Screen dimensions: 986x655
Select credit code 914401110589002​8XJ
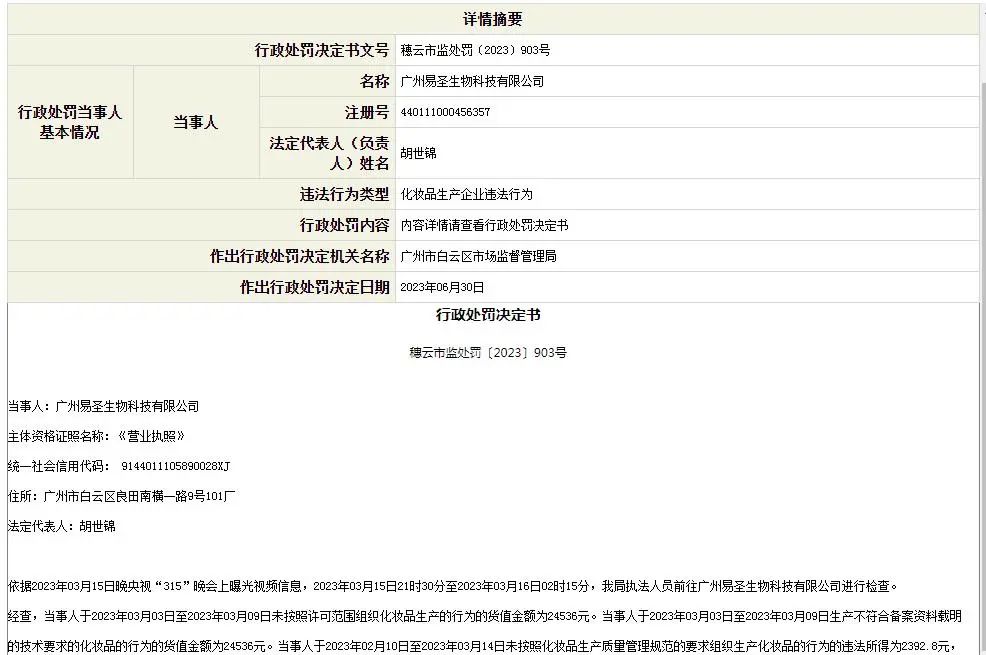175,466
